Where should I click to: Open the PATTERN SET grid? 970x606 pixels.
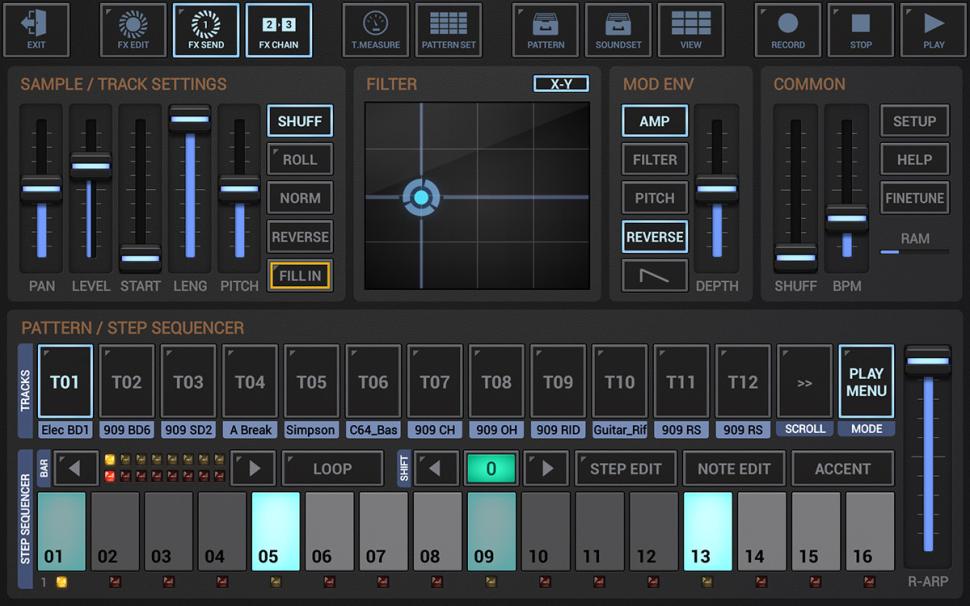pyautogui.click(x=448, y=29)
